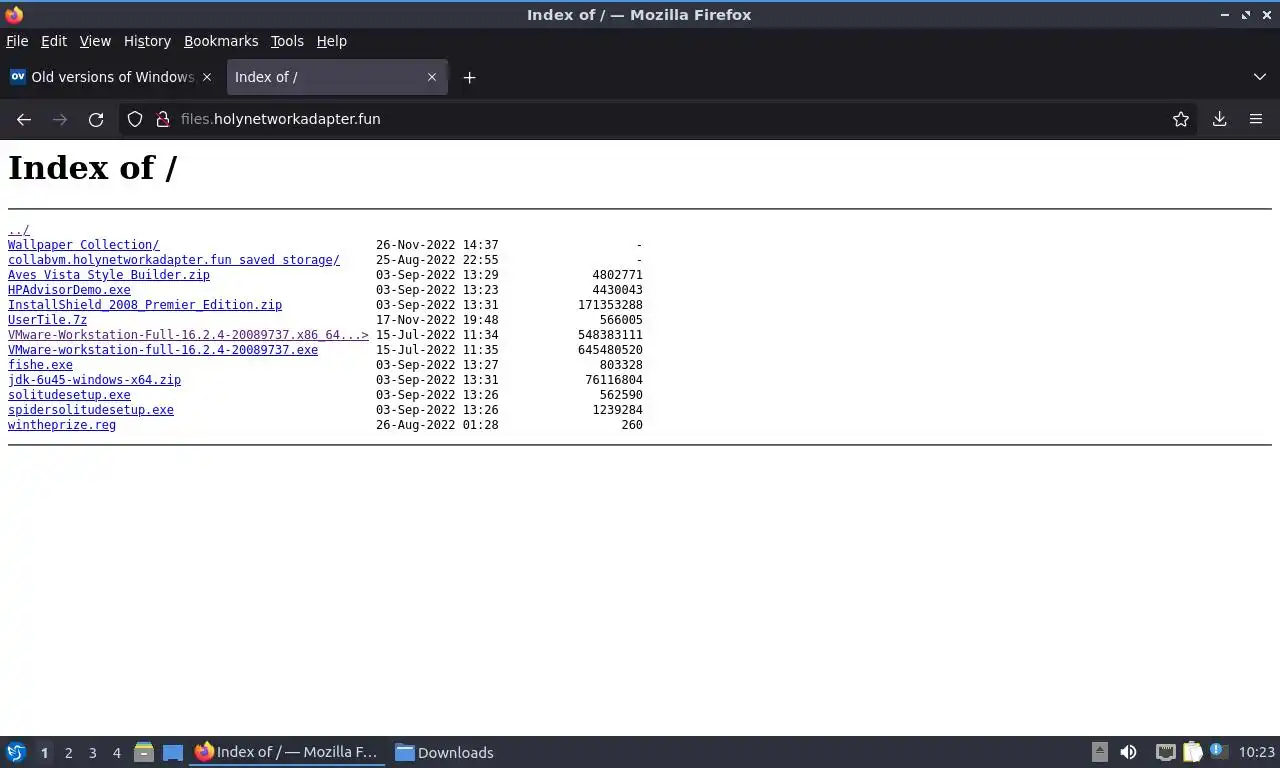Reload the current page
This screenshot has width=1280, height=768.
[96, 119]
